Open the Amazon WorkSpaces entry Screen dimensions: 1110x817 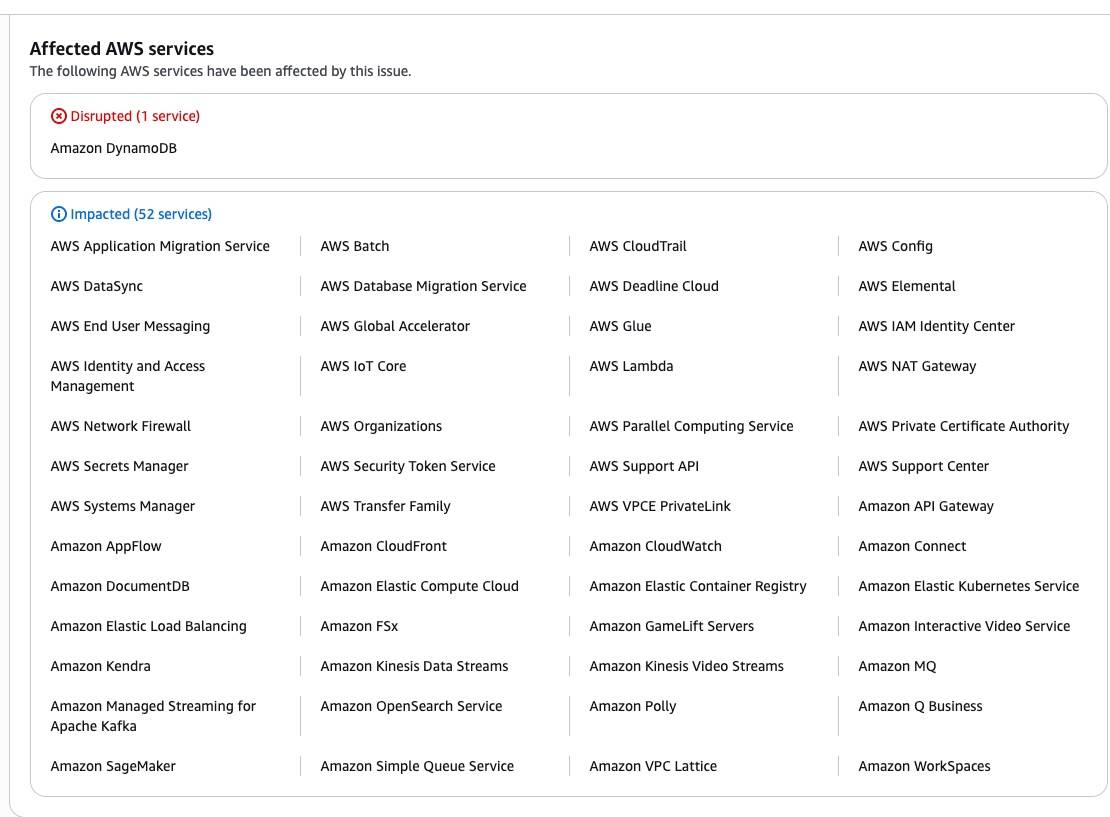coord(924,767)
